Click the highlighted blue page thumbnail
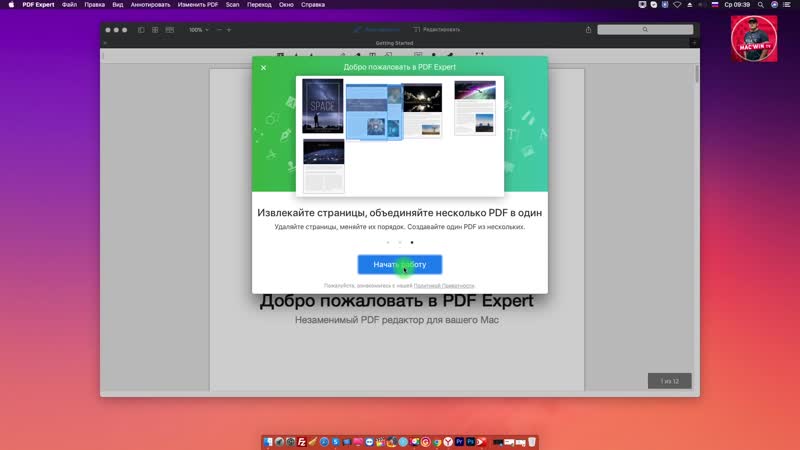The height and width of the screenshot is (450, 800). pos(374,112)
